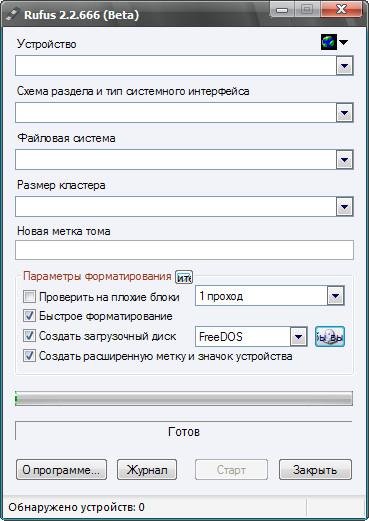Open the 'Устройство' dropdown
The height and width of the screenshot is (521, 369).
point(184,65)
